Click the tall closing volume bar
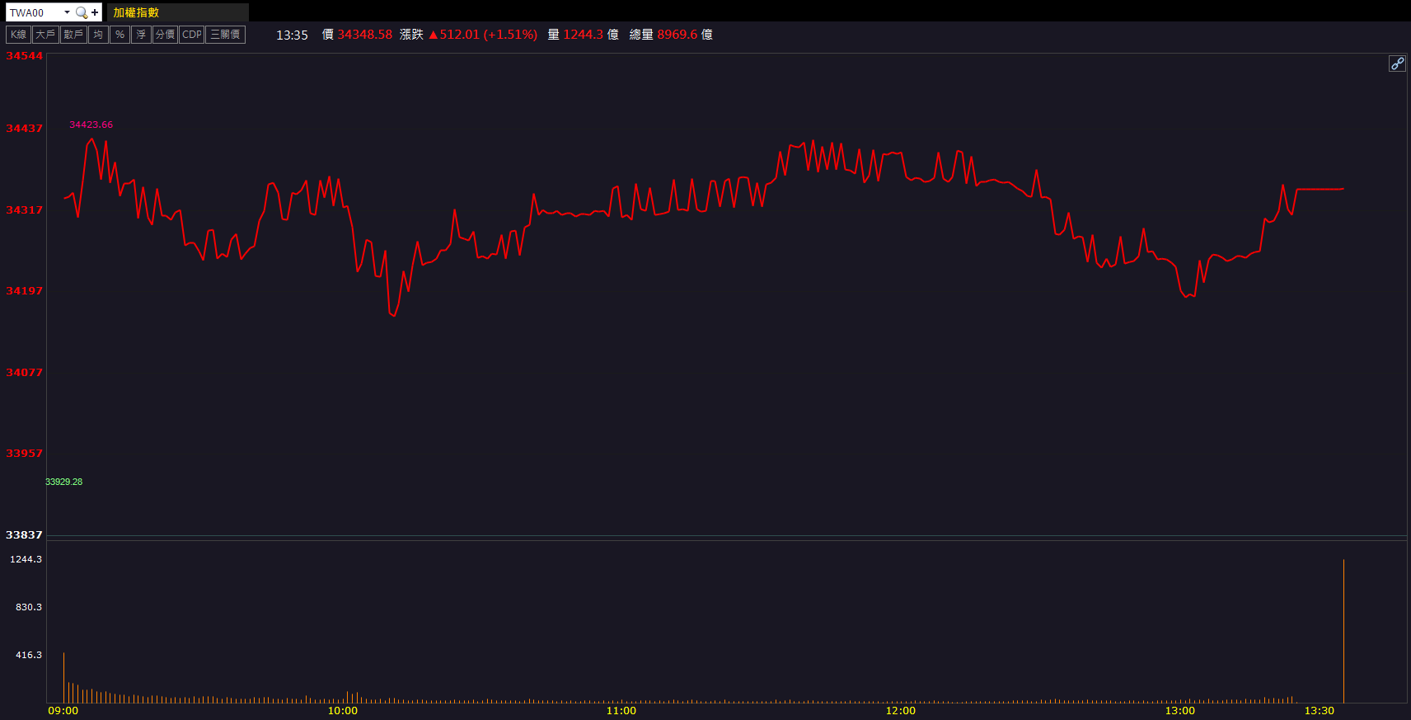Screen dimensions: 1411x720 (x=1343, y=631)
